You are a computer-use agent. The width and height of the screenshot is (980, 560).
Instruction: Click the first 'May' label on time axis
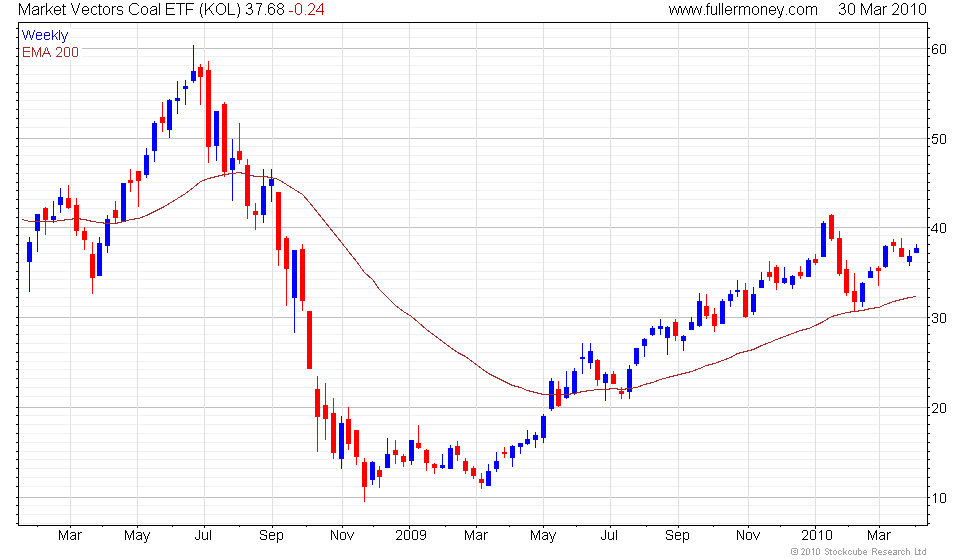[137, 536]
